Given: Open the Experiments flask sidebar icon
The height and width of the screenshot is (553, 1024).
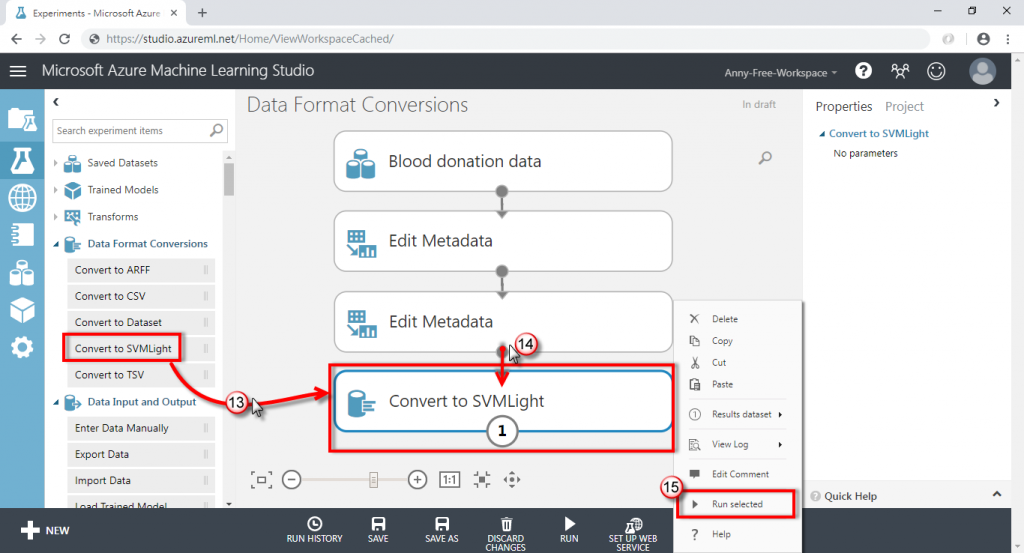Looking at the screenshot, I should (22, 159).
